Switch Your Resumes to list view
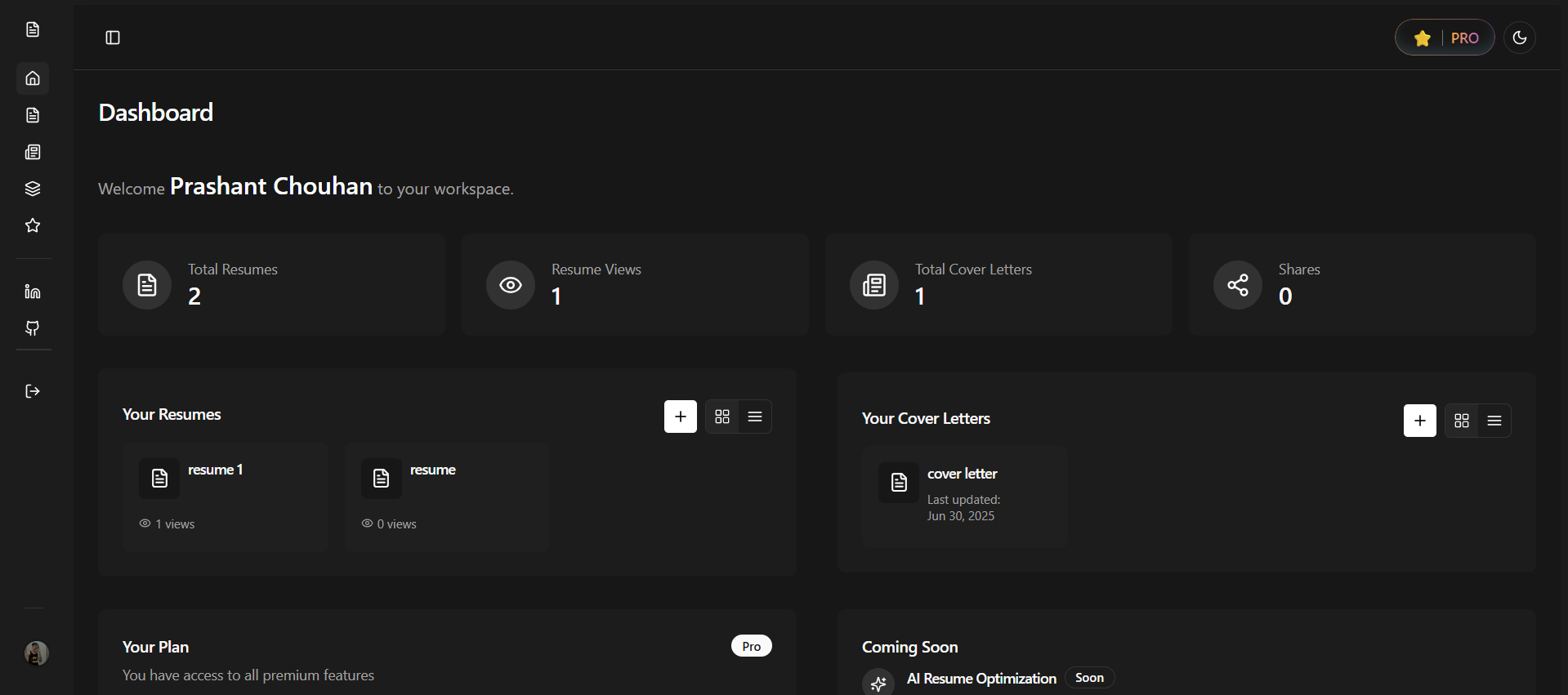The height and width of the screenshot is (695, 1568). click(x=755, y=417)
